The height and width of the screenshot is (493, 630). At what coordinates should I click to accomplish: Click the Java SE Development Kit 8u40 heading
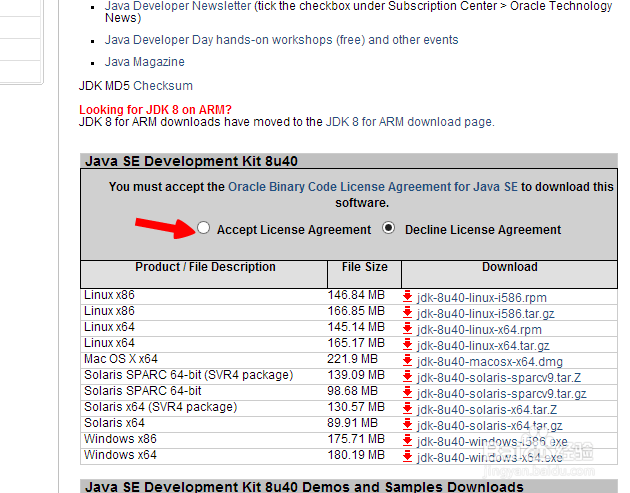click(x=191, y=161)
